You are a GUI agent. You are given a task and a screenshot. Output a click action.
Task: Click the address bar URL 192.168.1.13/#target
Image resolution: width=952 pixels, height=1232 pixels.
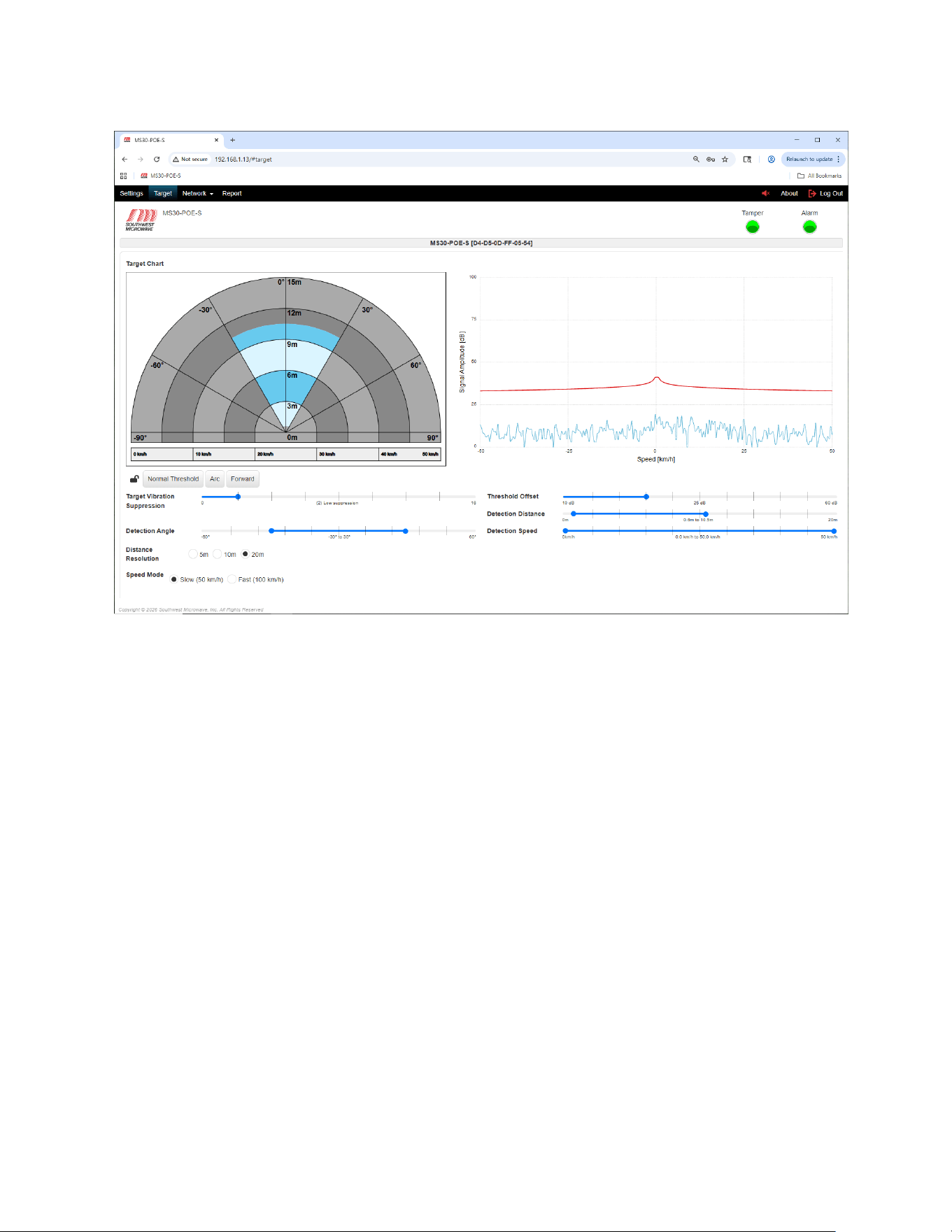(243, 160)
